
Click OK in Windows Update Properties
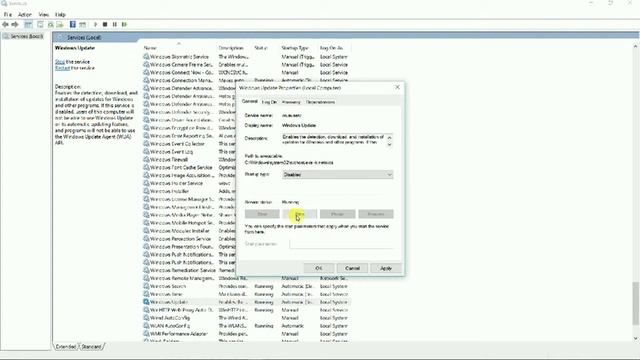point(319,268)
